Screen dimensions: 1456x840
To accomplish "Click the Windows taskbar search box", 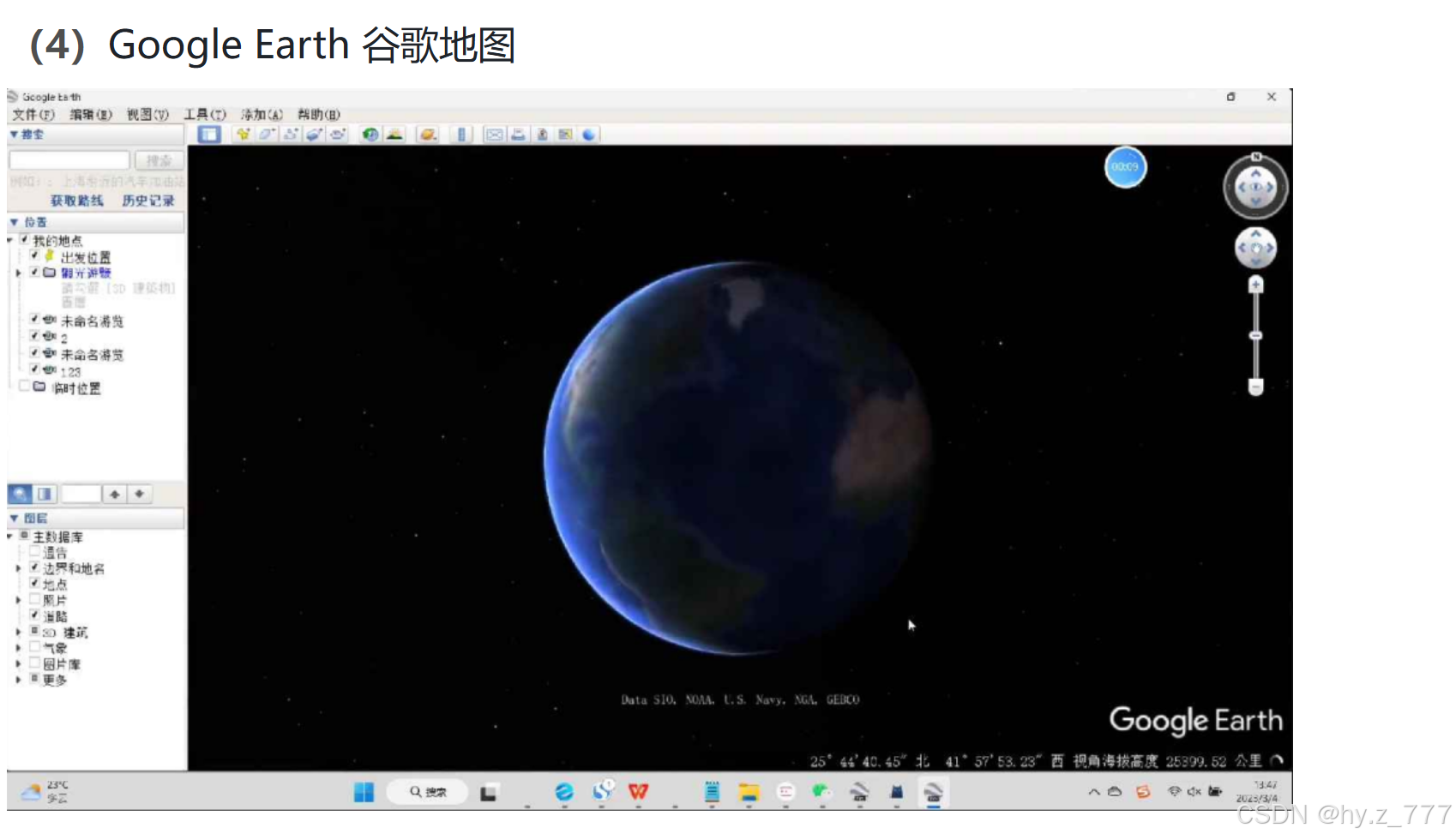I will click(x=427, y=792).
